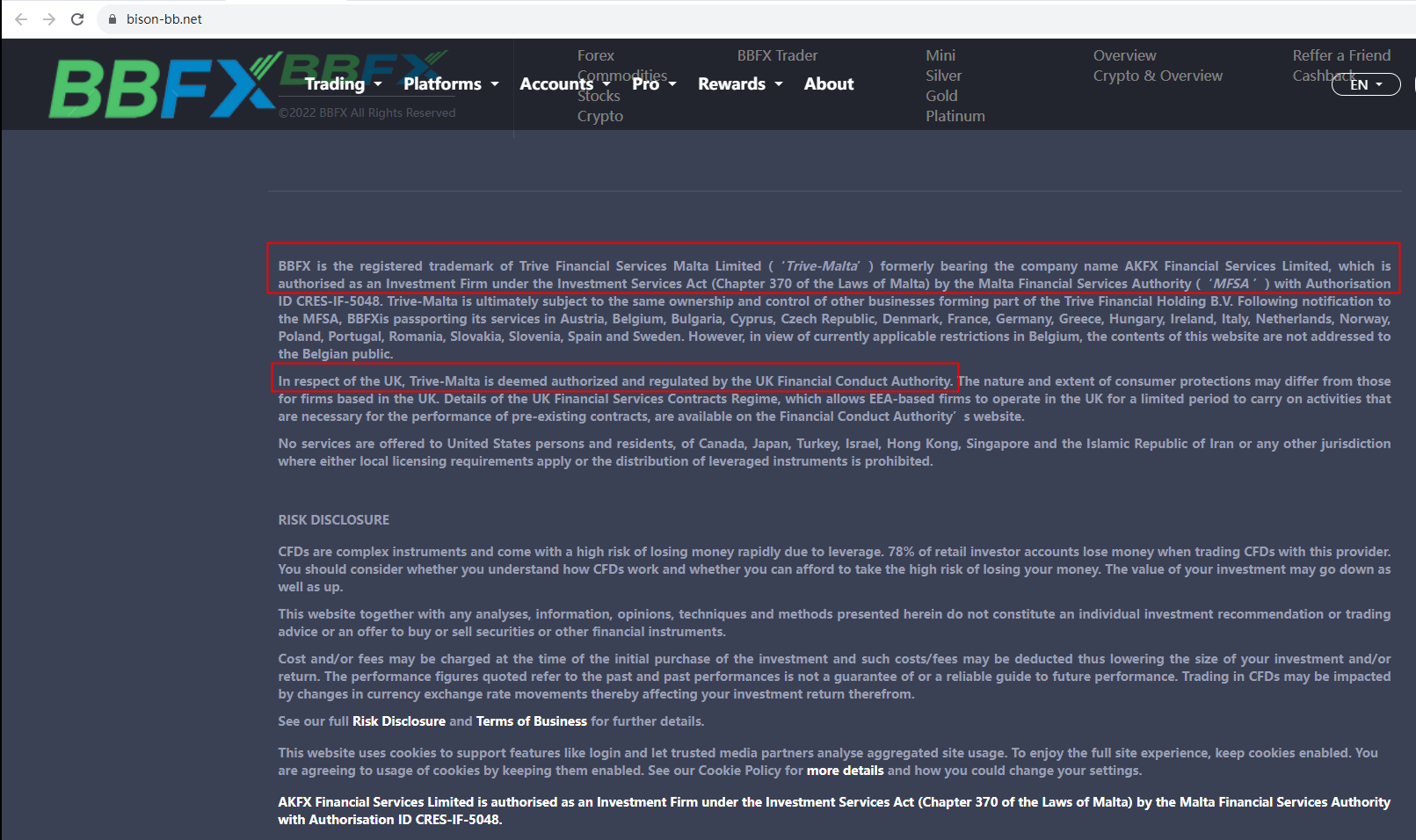Open the Pro menu
The height and width of the screenshot is (840, 1416).
pyautogui.click(x=654, y=84)
